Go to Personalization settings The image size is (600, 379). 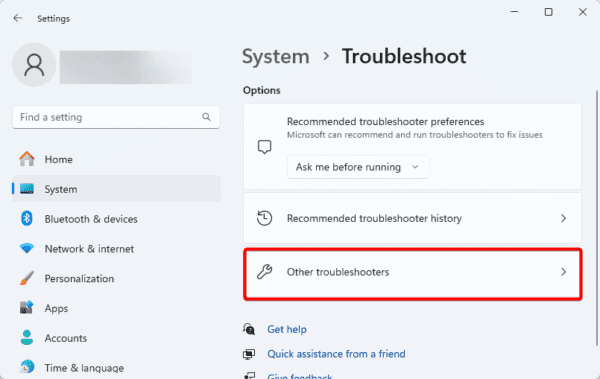click(x=116, y=278)
